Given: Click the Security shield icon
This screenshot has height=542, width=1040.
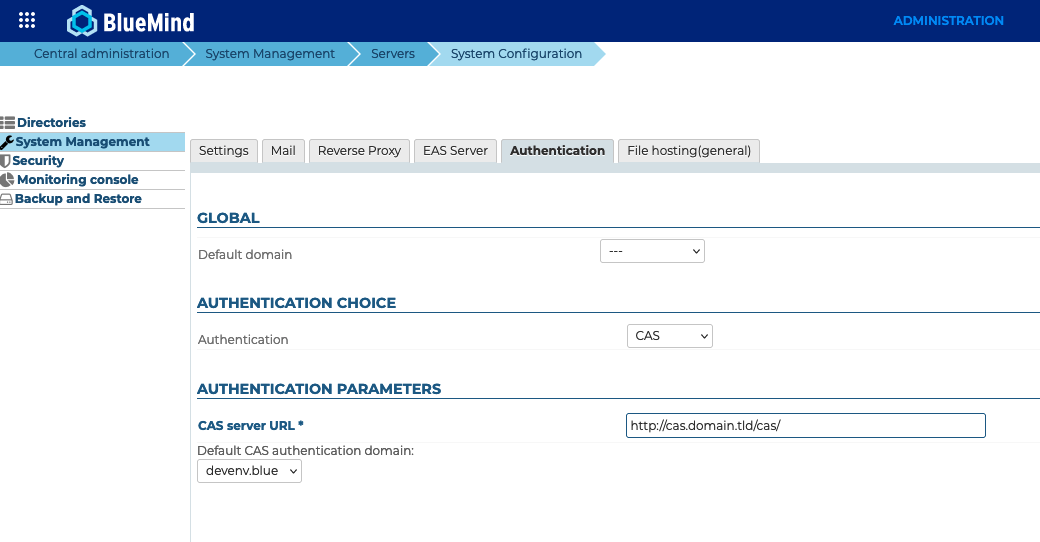Looking at the screenshot, I should (x=6, y=161).
